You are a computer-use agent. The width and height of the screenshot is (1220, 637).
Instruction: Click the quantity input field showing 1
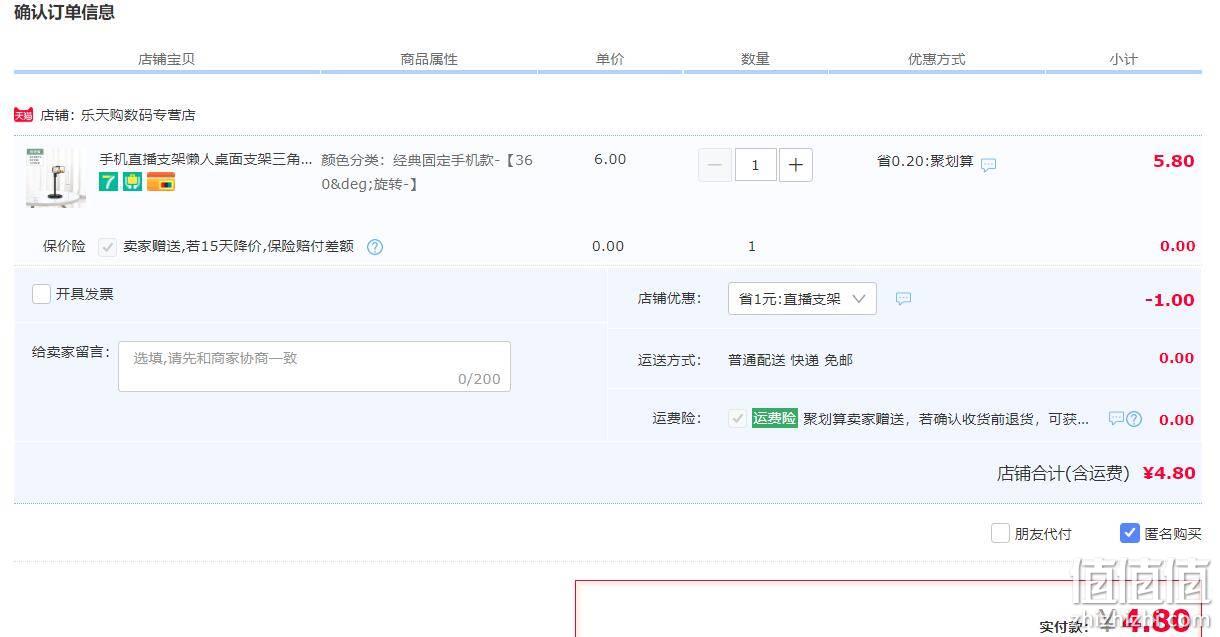[x=756, y=165]
